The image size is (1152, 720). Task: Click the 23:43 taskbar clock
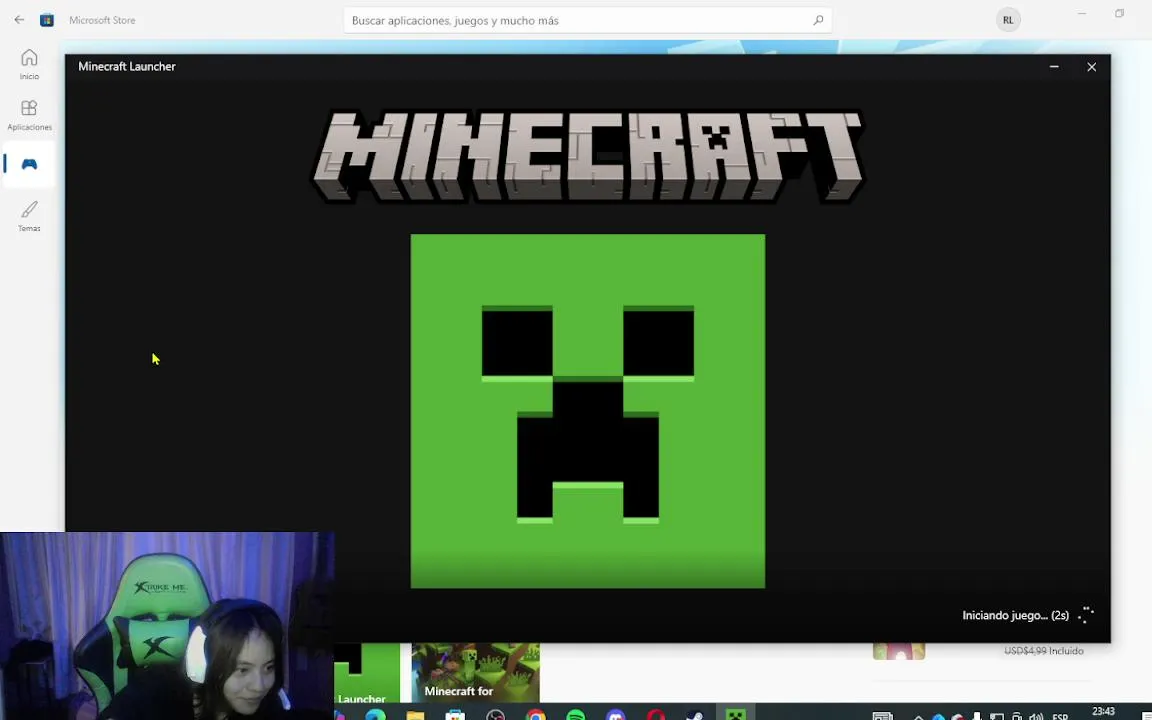(x=1103, y=712)
